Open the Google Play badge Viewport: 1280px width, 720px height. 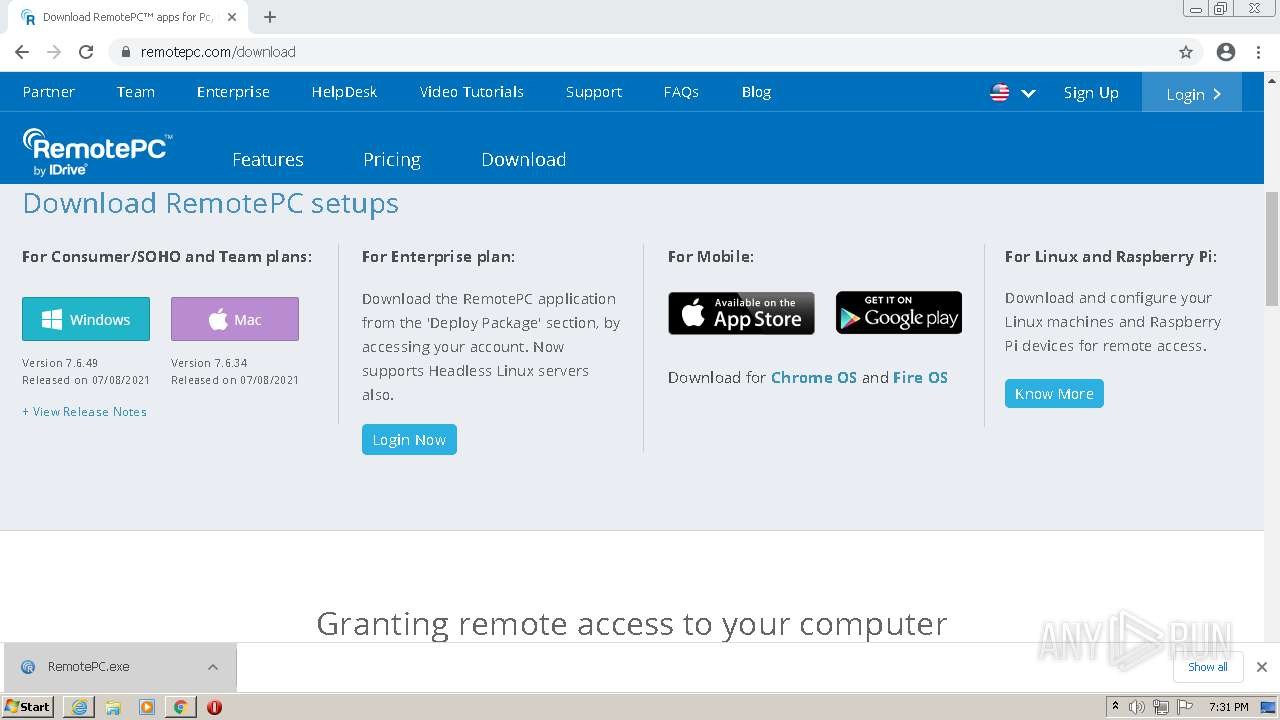pos(899,313)
